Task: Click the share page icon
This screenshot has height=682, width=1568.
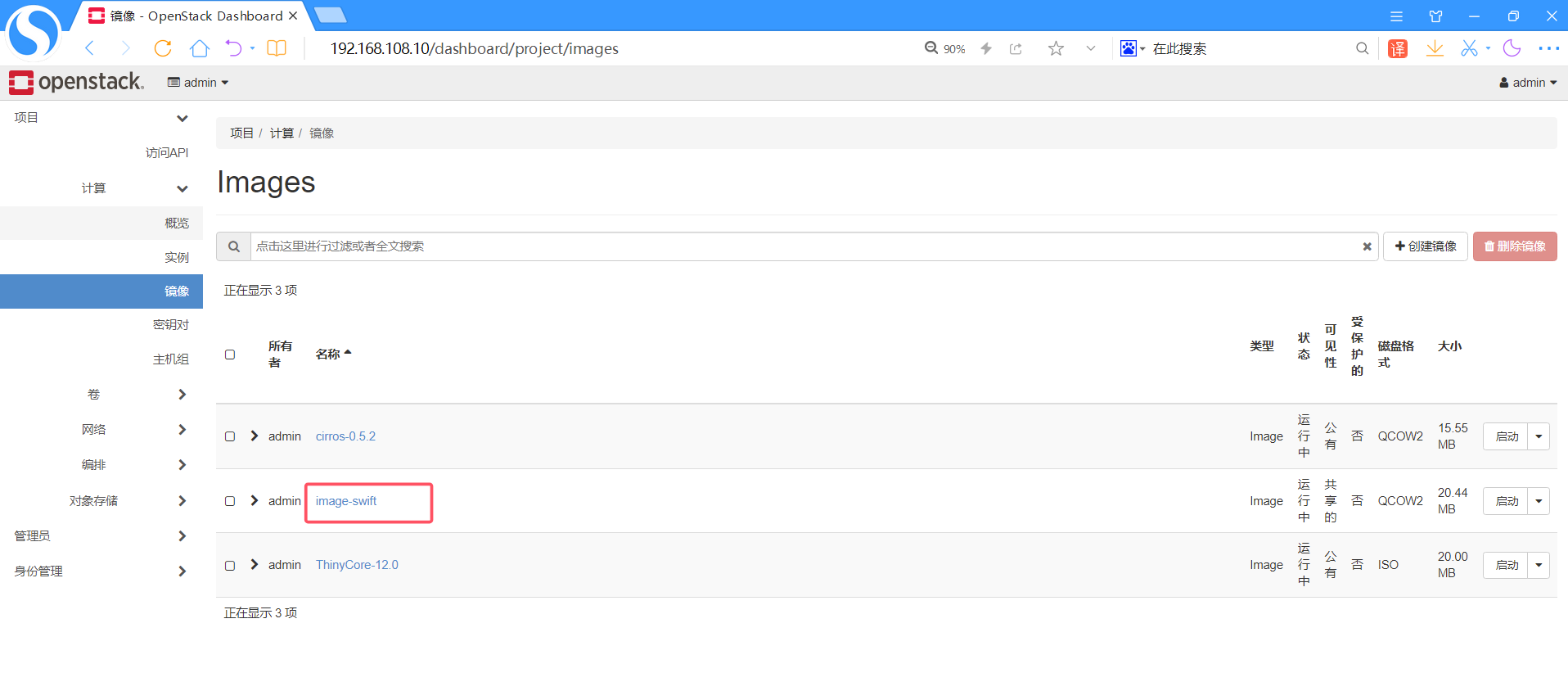Action: click(x=1016, y=48)
